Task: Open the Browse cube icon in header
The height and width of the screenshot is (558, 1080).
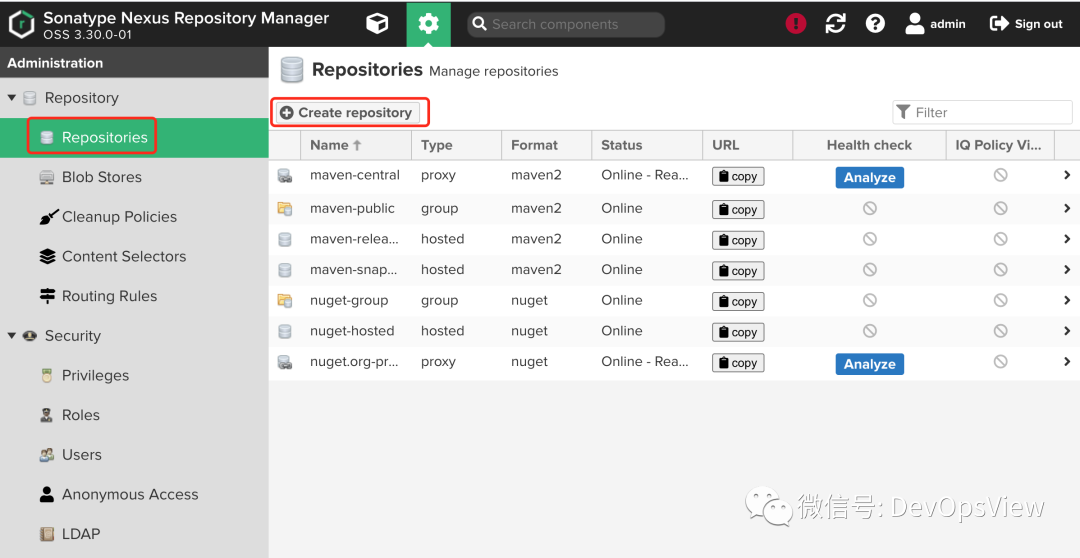Action: coord(377,24)
